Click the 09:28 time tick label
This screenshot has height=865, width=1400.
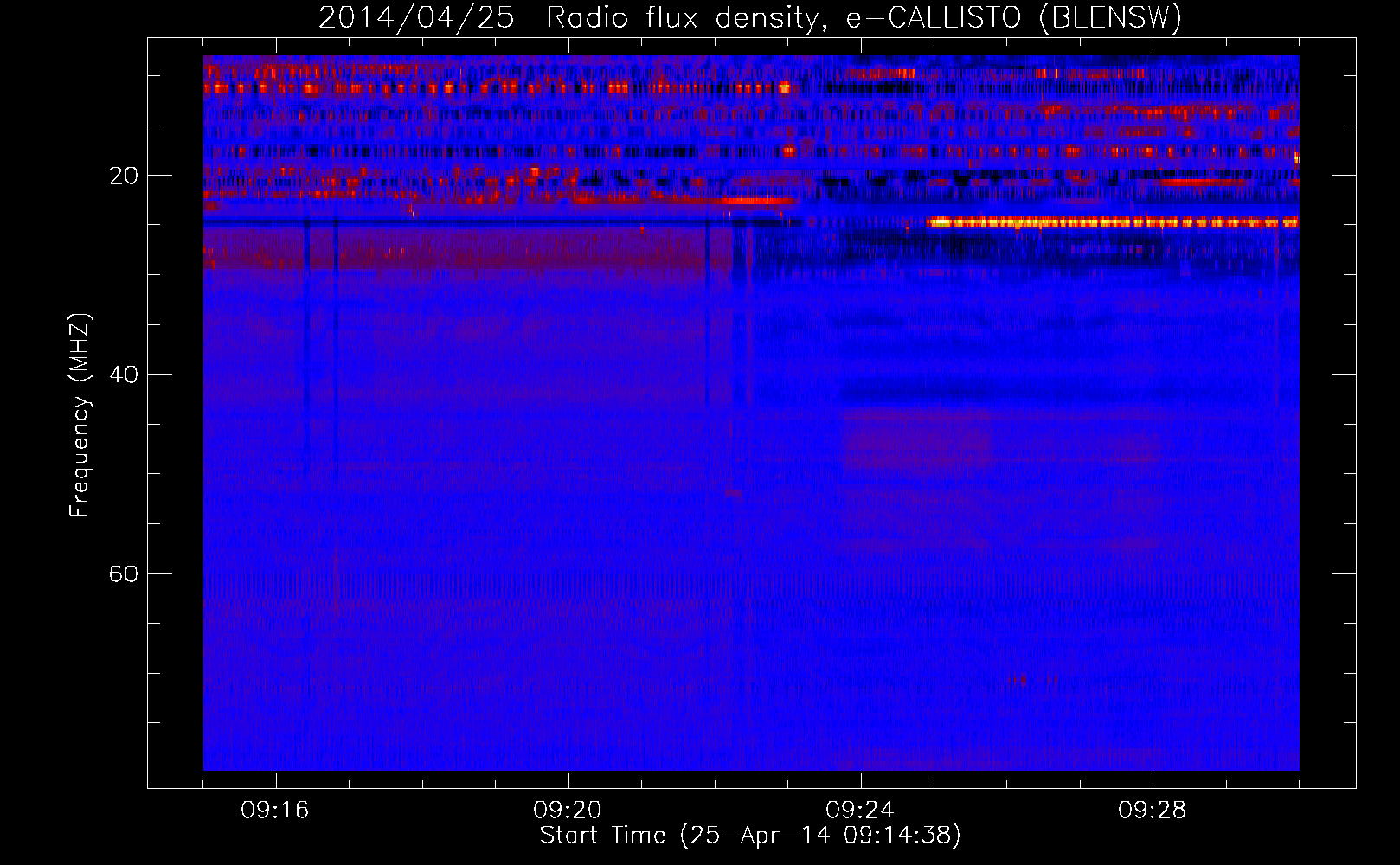coord(1153,811)
